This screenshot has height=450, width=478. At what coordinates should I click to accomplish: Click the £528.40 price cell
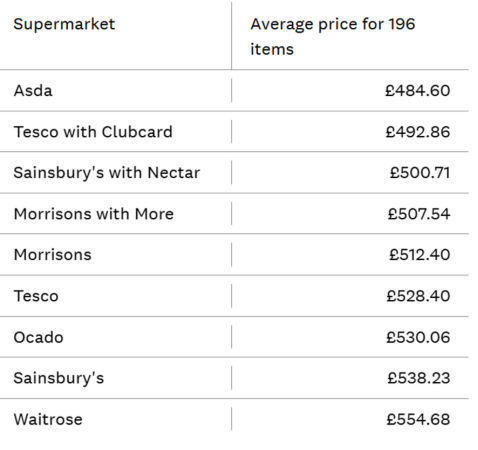click(418, 296)
